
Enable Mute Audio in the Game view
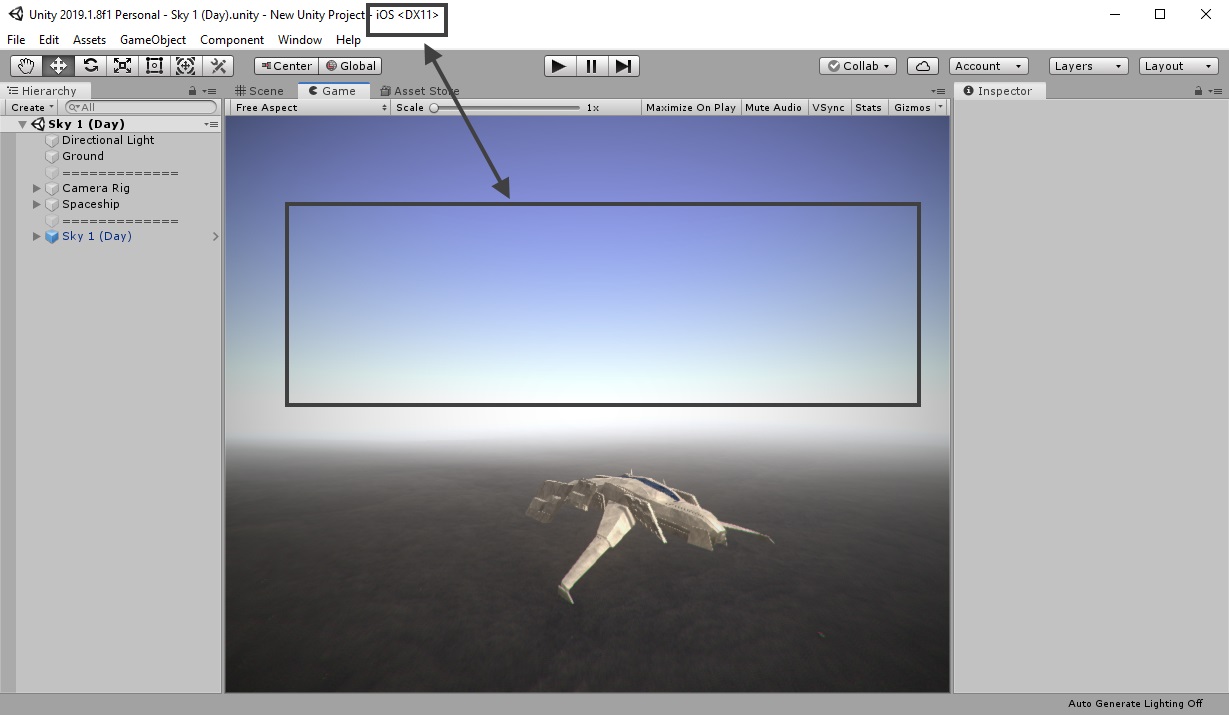pyautogui.click(x=773, y=107)
